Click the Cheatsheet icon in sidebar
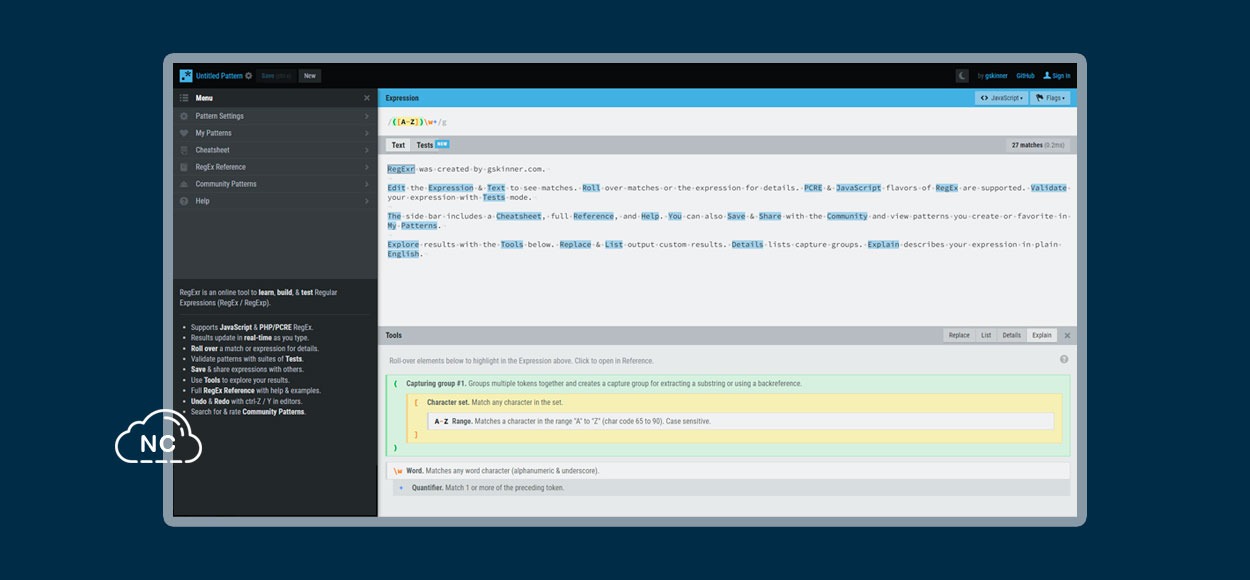 tap(184, 150)
